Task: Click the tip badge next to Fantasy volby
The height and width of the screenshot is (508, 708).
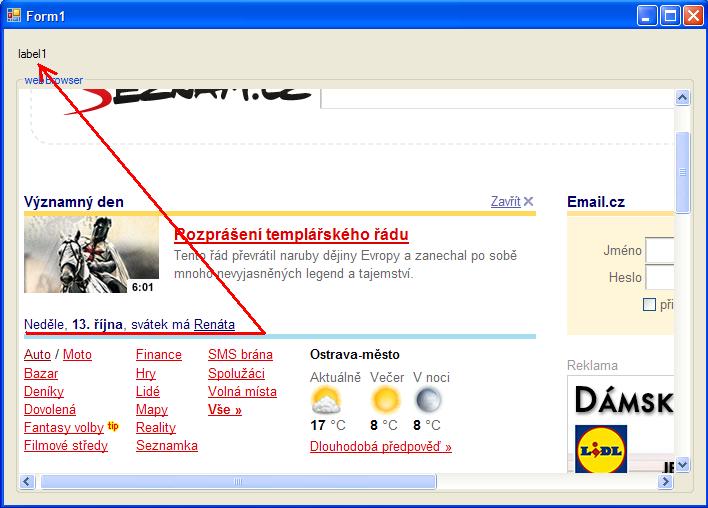Action: pyautogui.click(x=113, y=425)
